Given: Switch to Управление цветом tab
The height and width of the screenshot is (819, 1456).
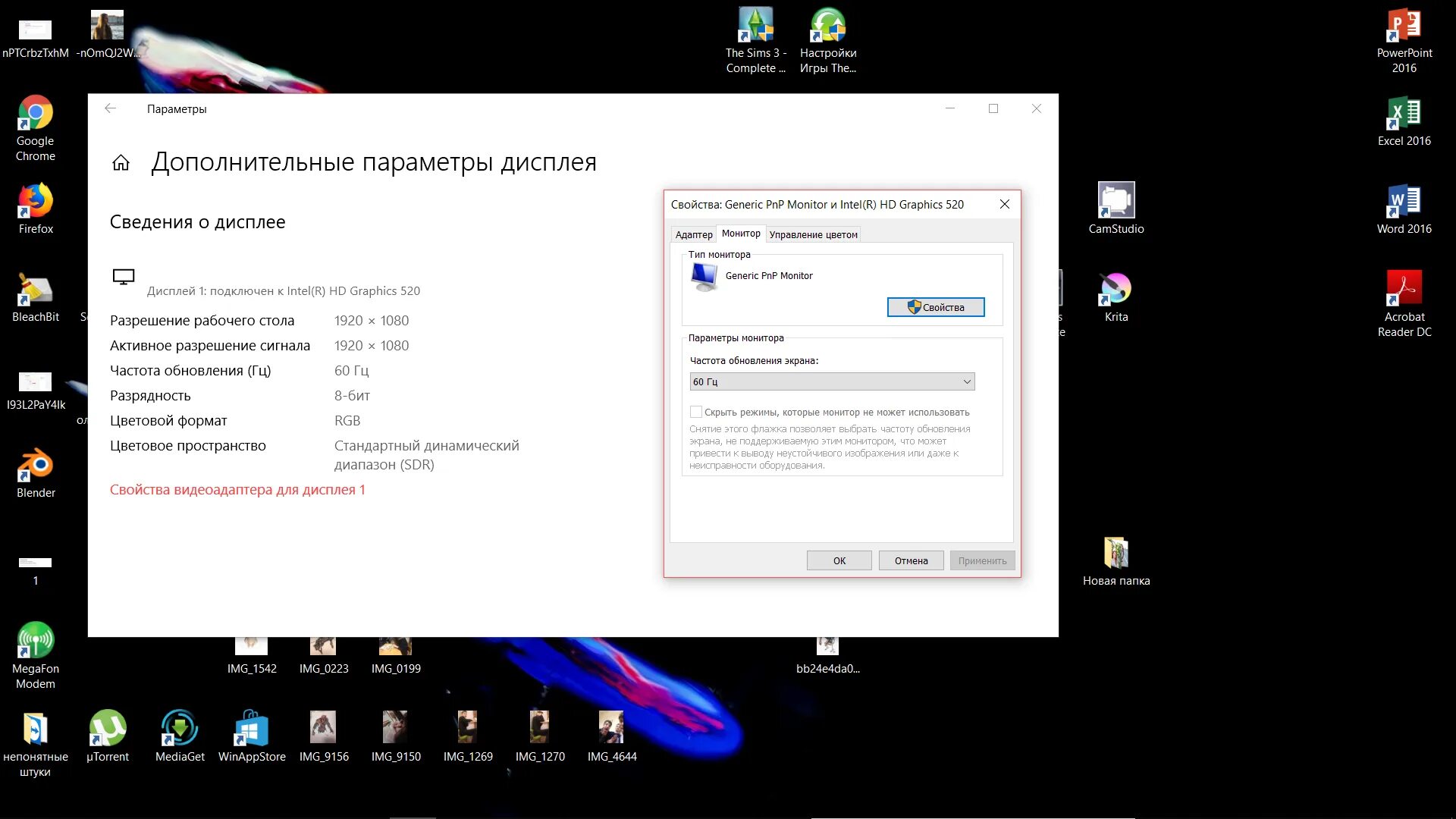Looking at the screenshot, I should 813,234.
